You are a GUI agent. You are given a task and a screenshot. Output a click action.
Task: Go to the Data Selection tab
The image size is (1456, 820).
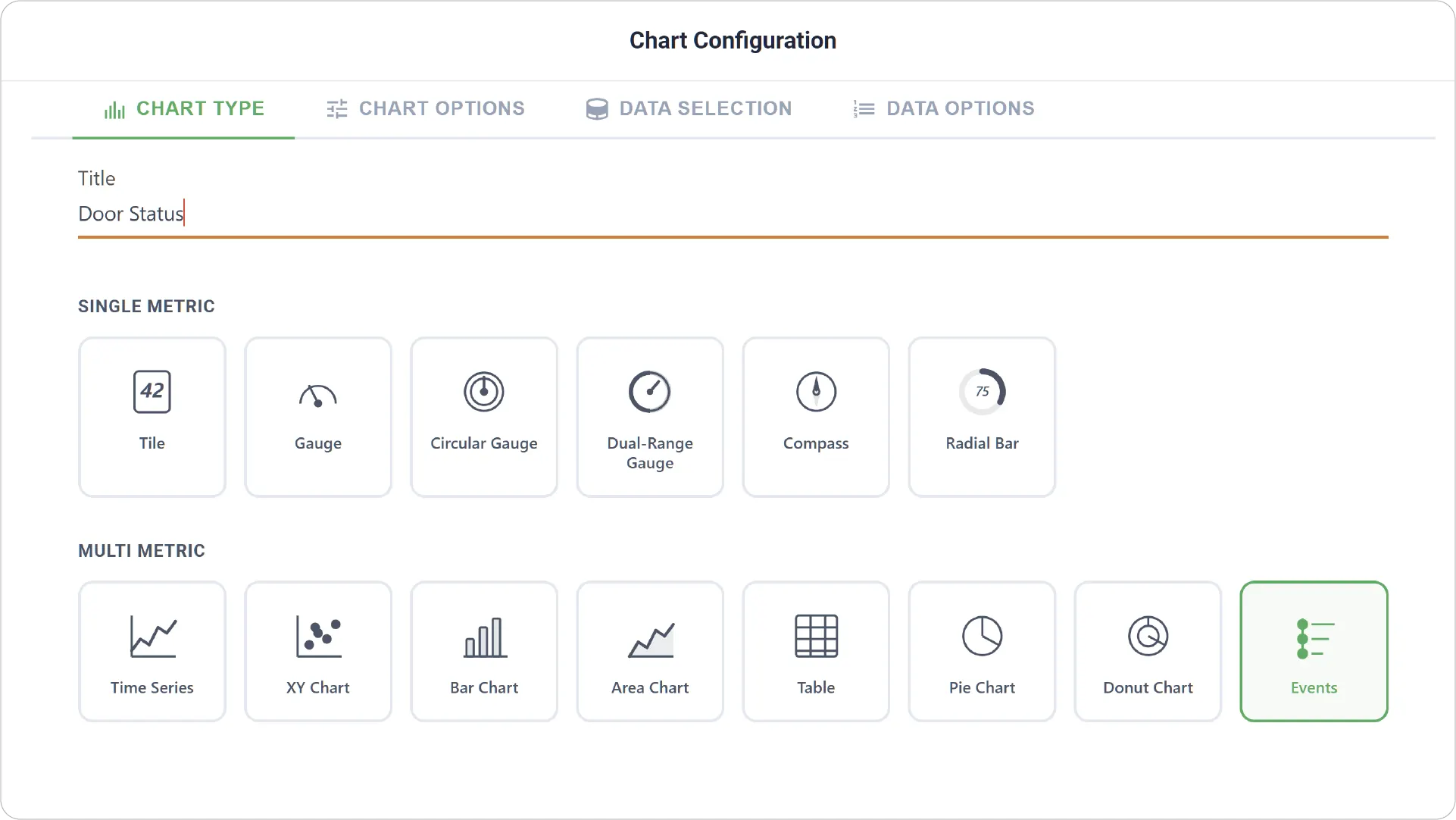coord(689,109)
